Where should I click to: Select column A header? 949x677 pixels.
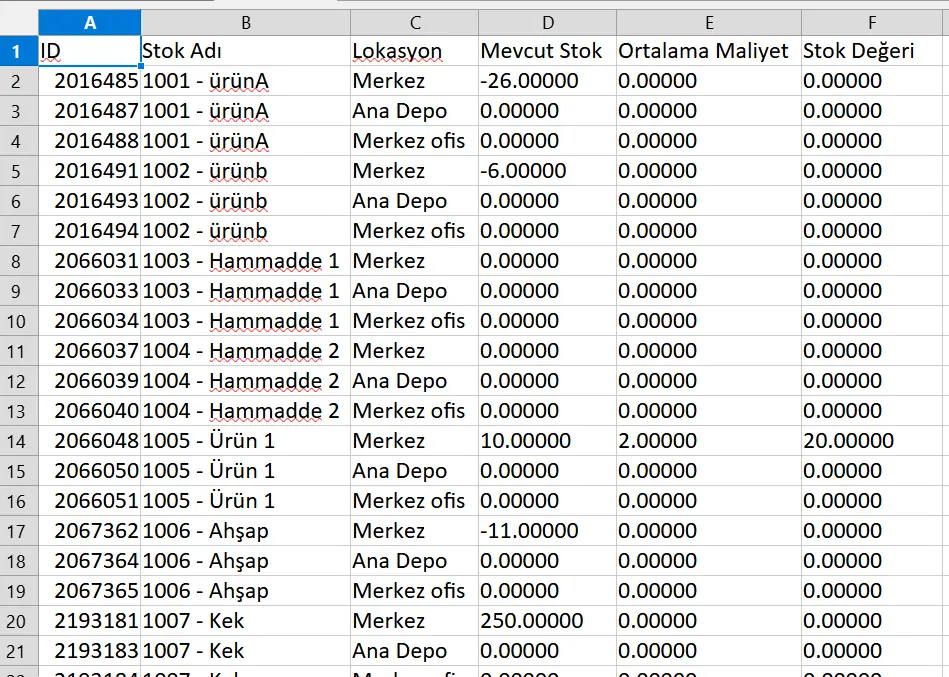click(90, 23)
